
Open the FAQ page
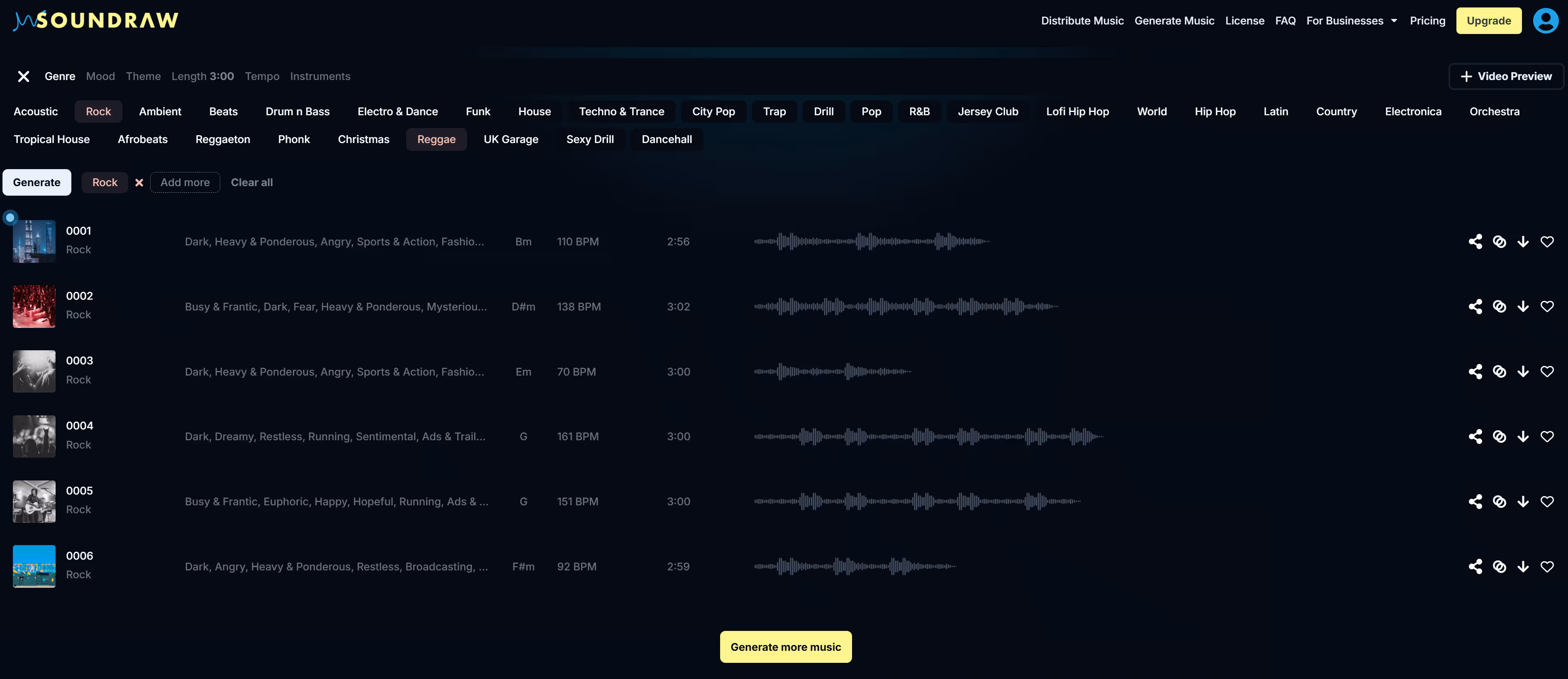coord(1285,21)
